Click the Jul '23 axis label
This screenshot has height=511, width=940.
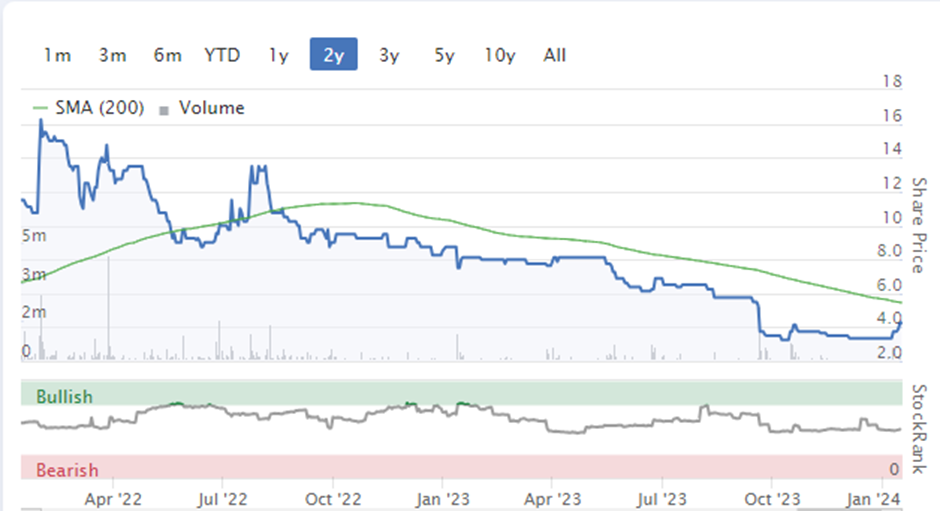pos(662,500)
